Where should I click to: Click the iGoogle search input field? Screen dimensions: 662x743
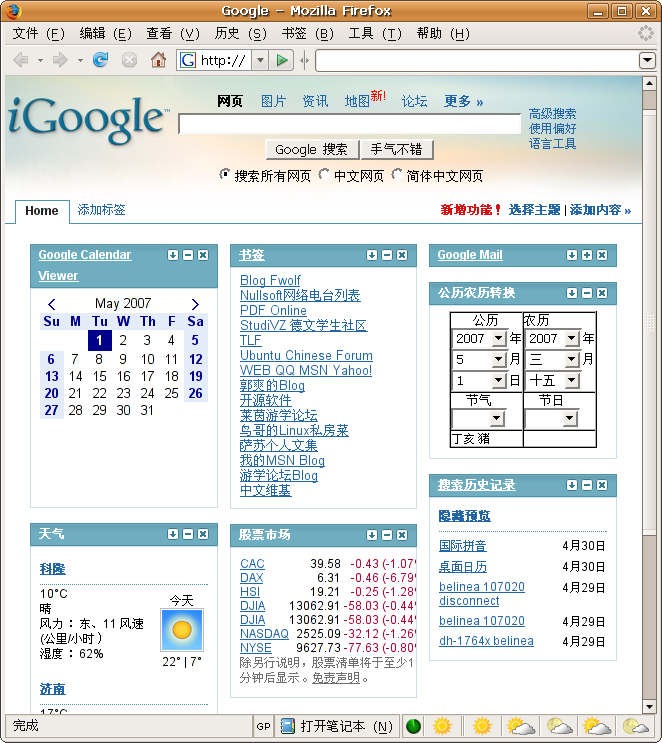(x=350, y=124)
